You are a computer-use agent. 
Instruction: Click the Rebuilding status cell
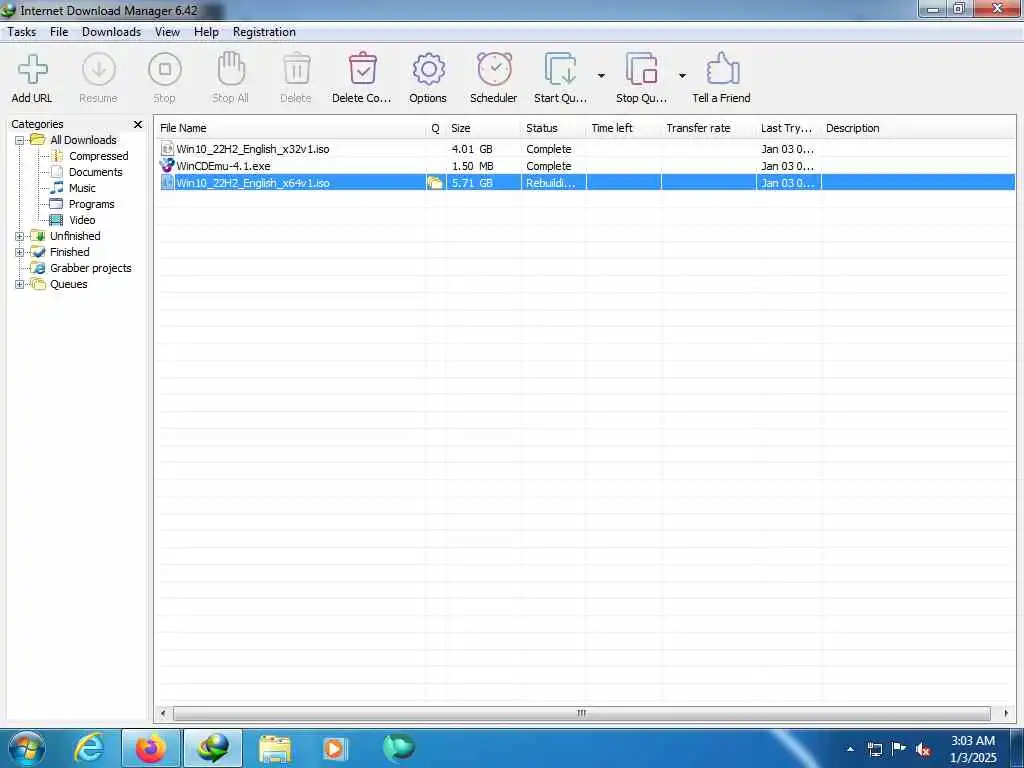(x=551, y=184)
